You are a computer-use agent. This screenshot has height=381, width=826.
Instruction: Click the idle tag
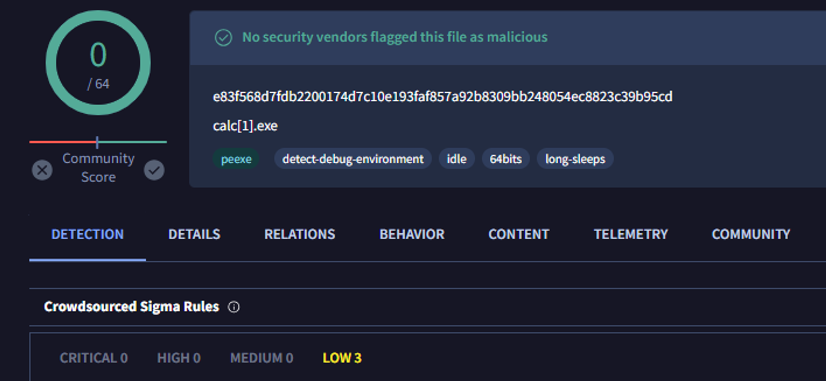tap(457, 159)
